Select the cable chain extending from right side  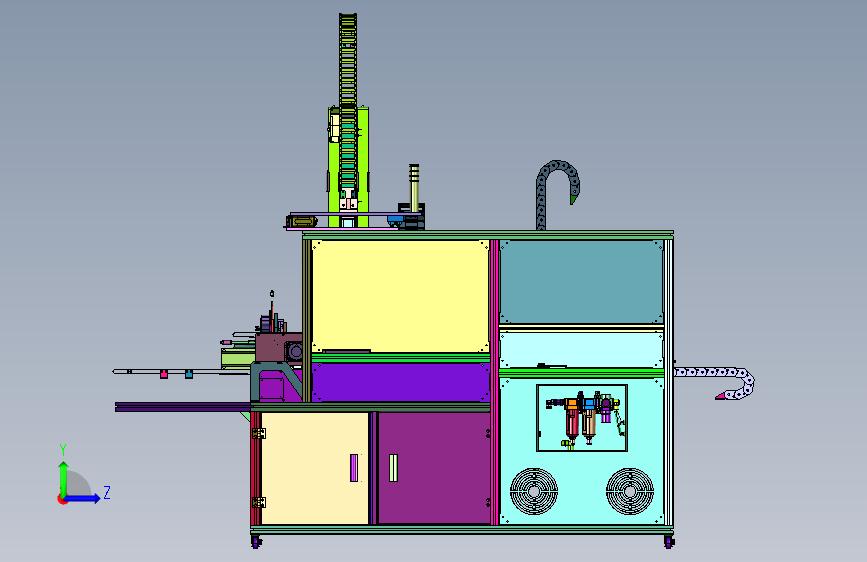click(714, 382)
